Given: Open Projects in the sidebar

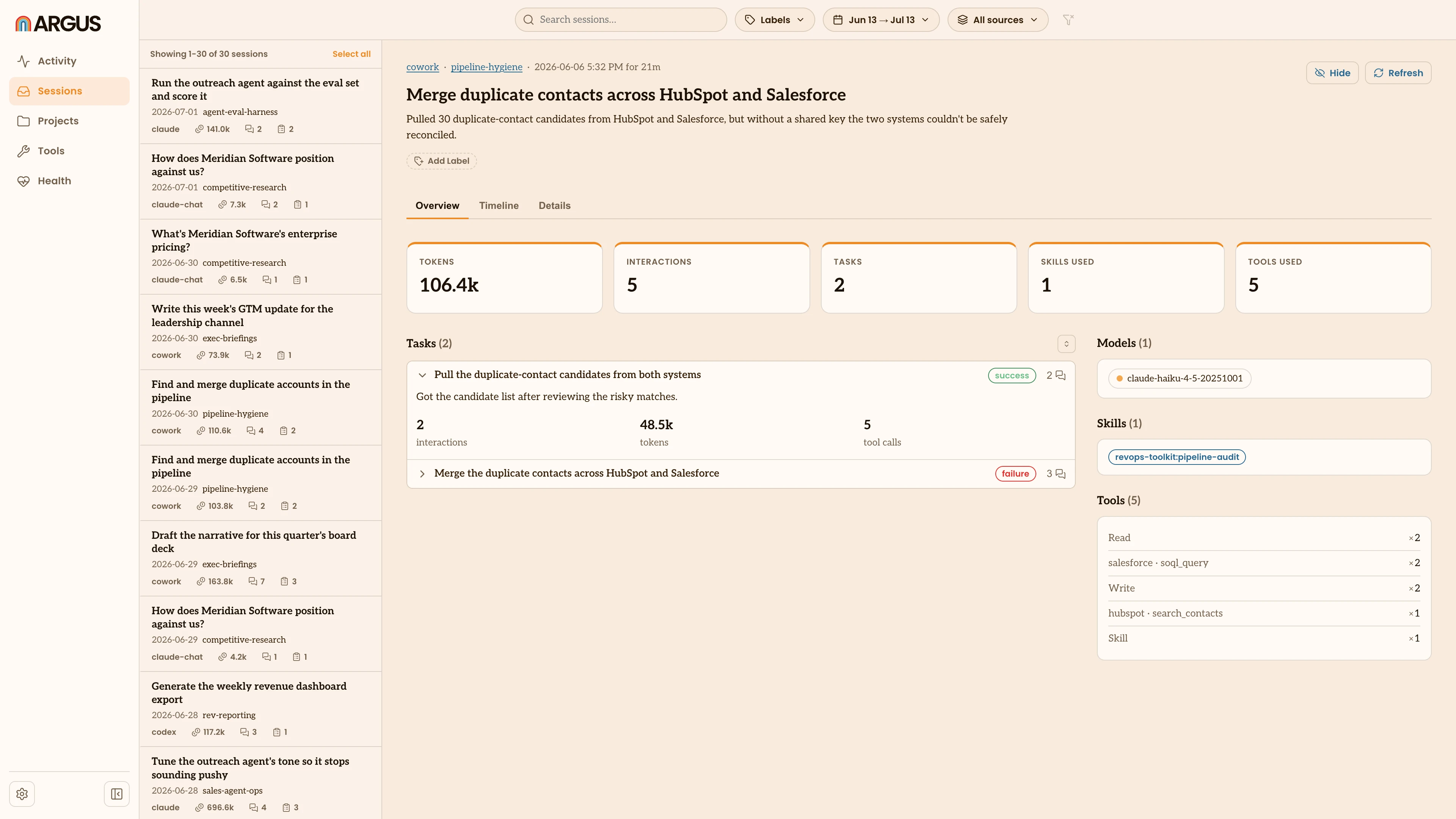Looking at the screenshot, I should pyautogui.click(x=69, y=121).
